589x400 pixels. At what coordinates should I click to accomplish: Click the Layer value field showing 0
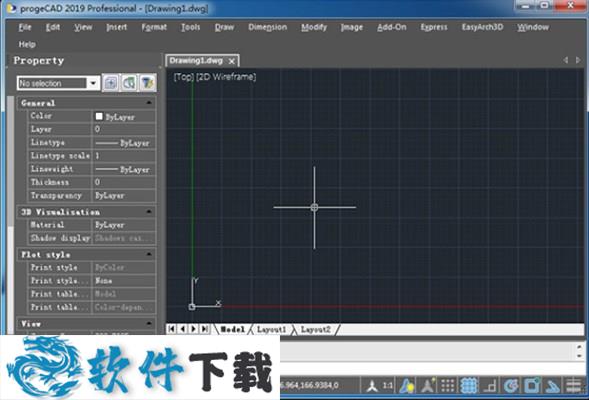coord(124,129)
